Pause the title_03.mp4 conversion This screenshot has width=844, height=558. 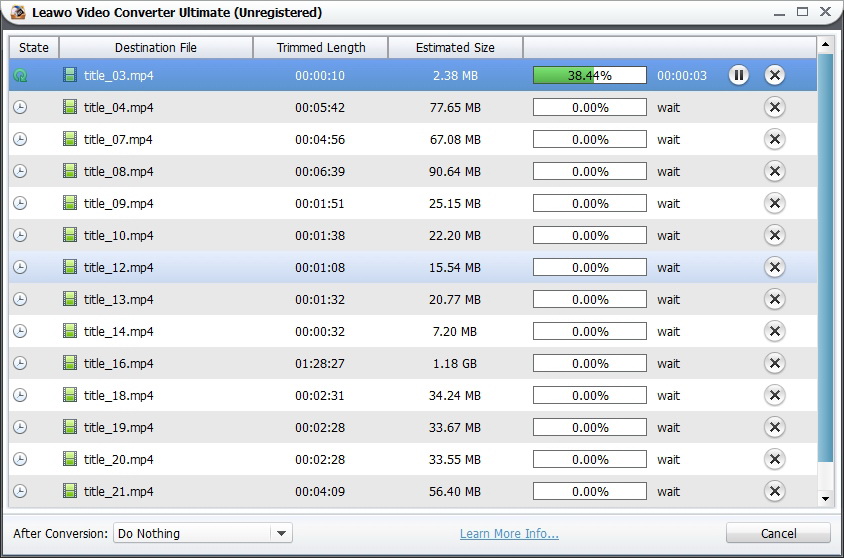pyautogui.click(x=738, y=75)
